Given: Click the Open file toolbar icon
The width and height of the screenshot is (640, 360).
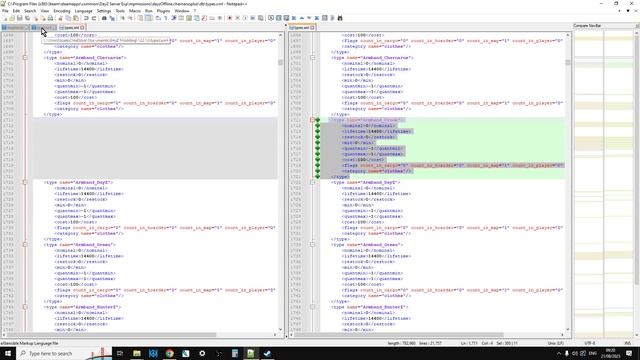Looking at the screenshot, I should pos(12,18).
